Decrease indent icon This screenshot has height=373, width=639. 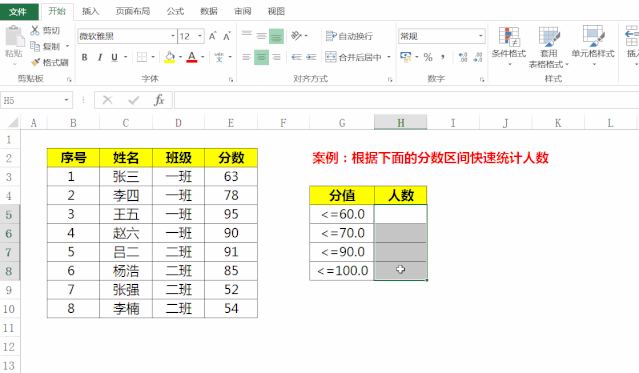tap(296, 57)
